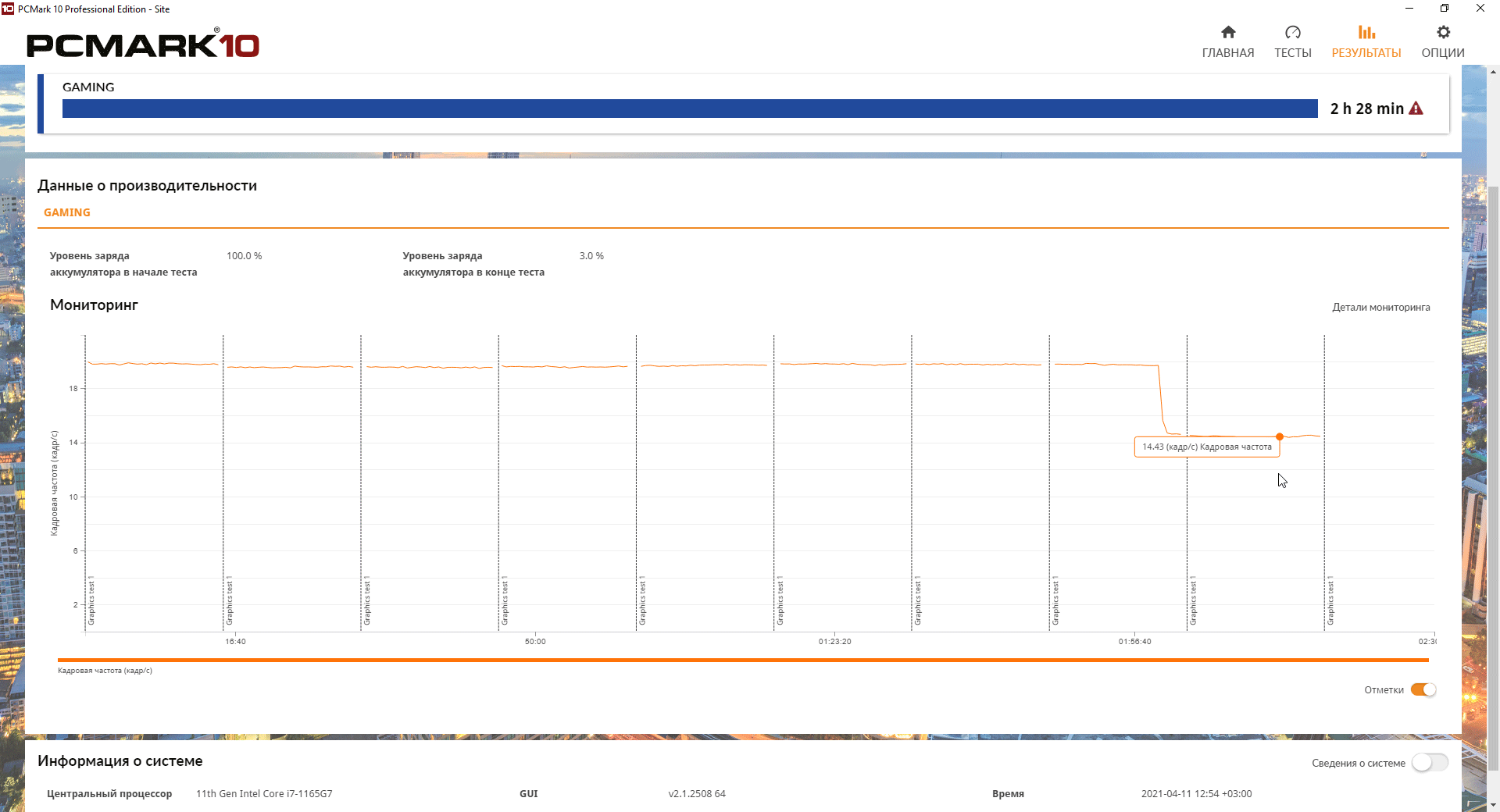
Task: Click the 3.0 % ending battery level
Action: [x=591, y=256]
